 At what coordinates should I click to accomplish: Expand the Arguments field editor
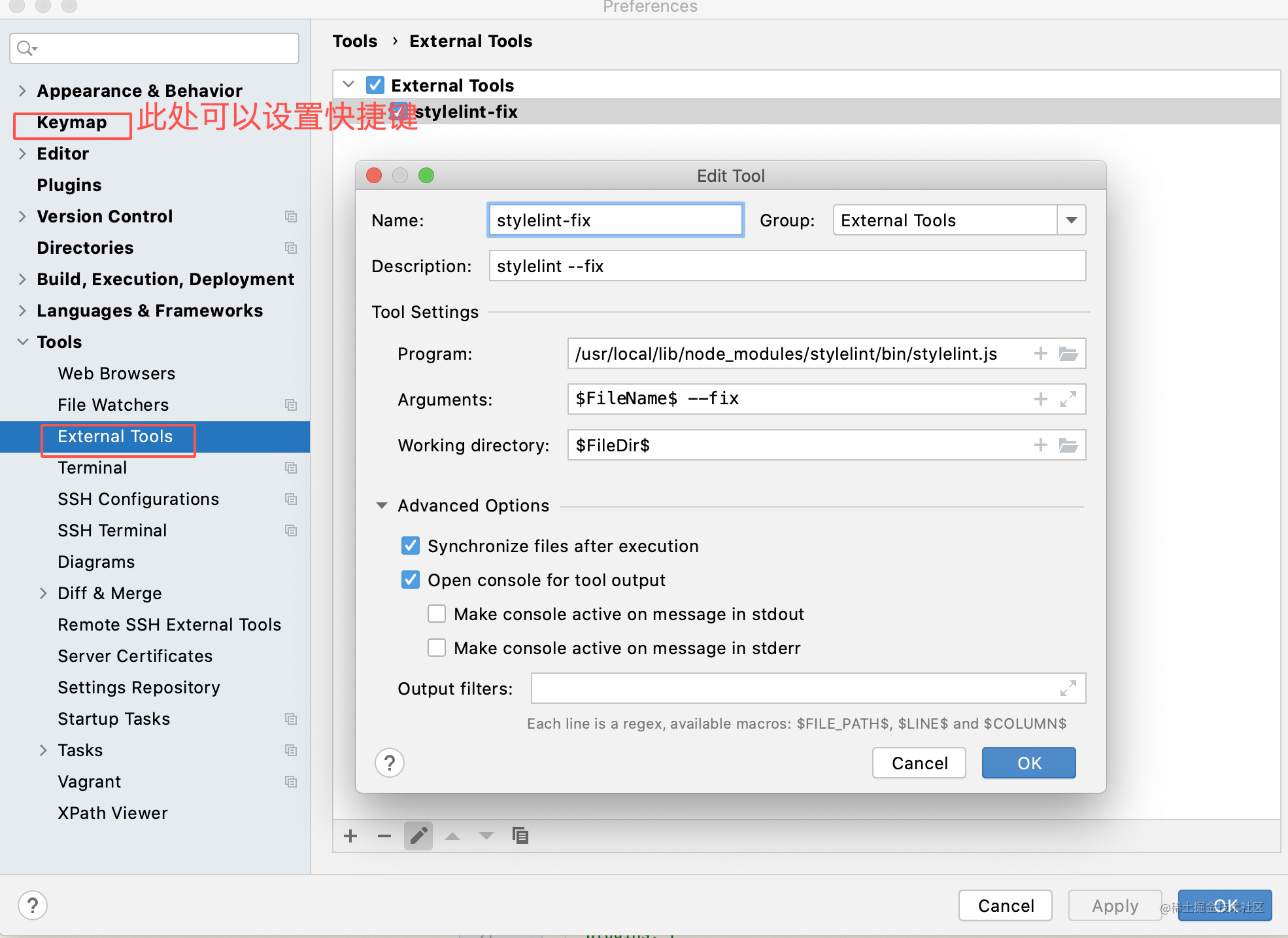[1068, 400]
